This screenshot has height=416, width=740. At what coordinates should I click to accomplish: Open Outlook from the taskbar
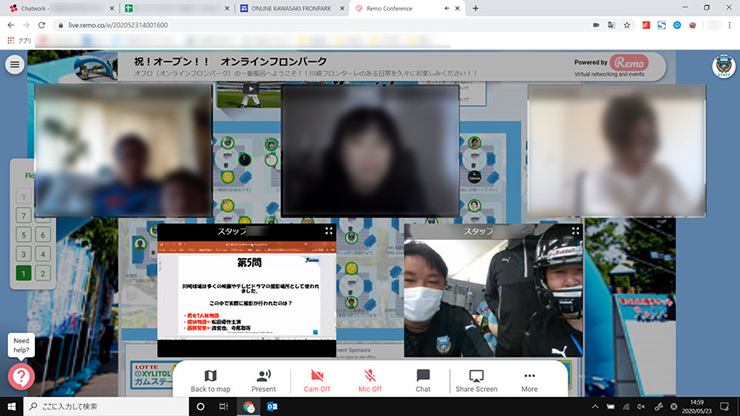(272, 407)
